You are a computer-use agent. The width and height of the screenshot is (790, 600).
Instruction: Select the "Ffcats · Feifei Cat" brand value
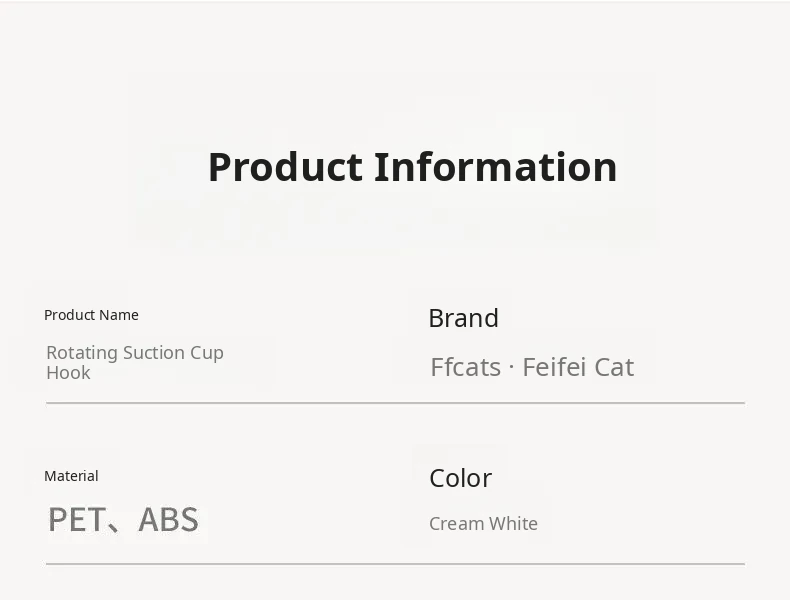532,367
